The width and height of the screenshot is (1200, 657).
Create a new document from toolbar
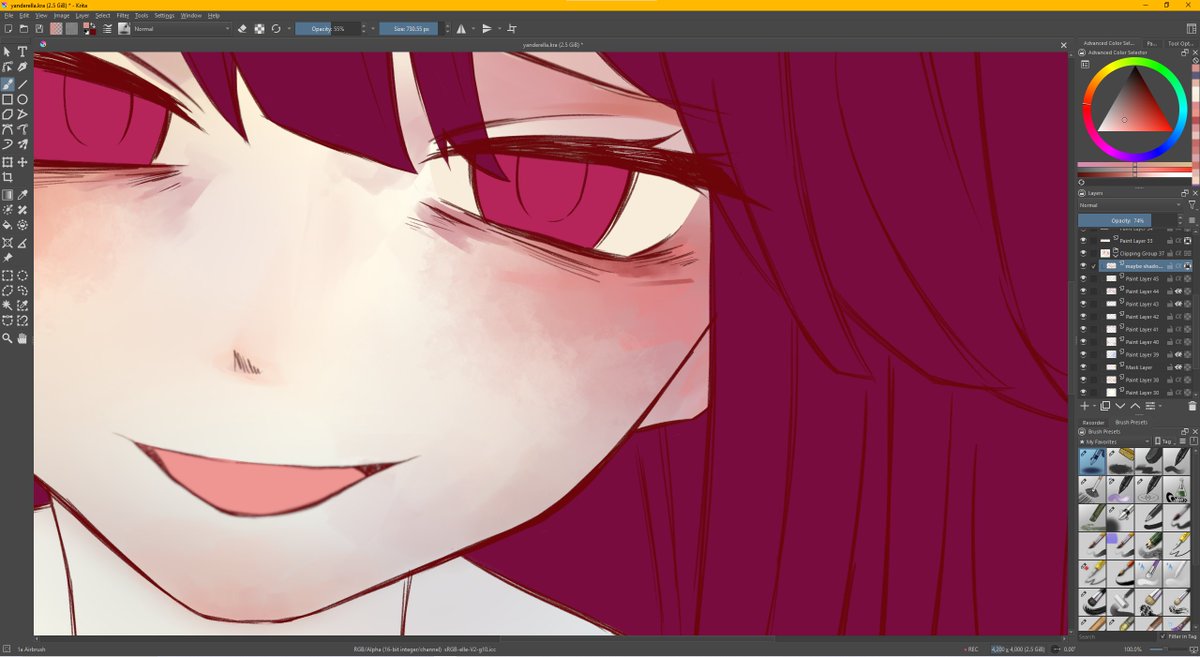pos(8,29)
